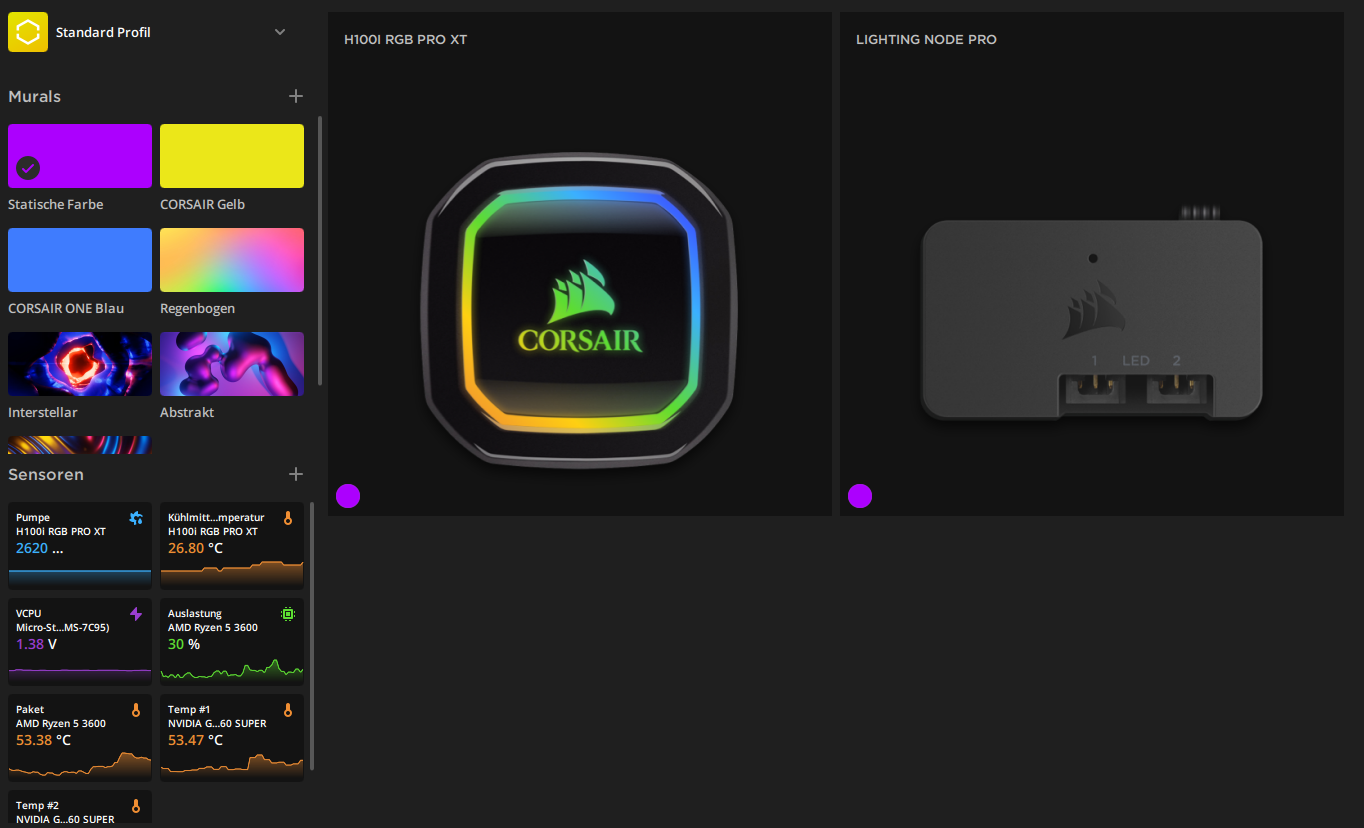Click the pump fan icon on Pumpe sensor
The width and height of the screenshot is (1364, 828).
click(x=136, y=517)
